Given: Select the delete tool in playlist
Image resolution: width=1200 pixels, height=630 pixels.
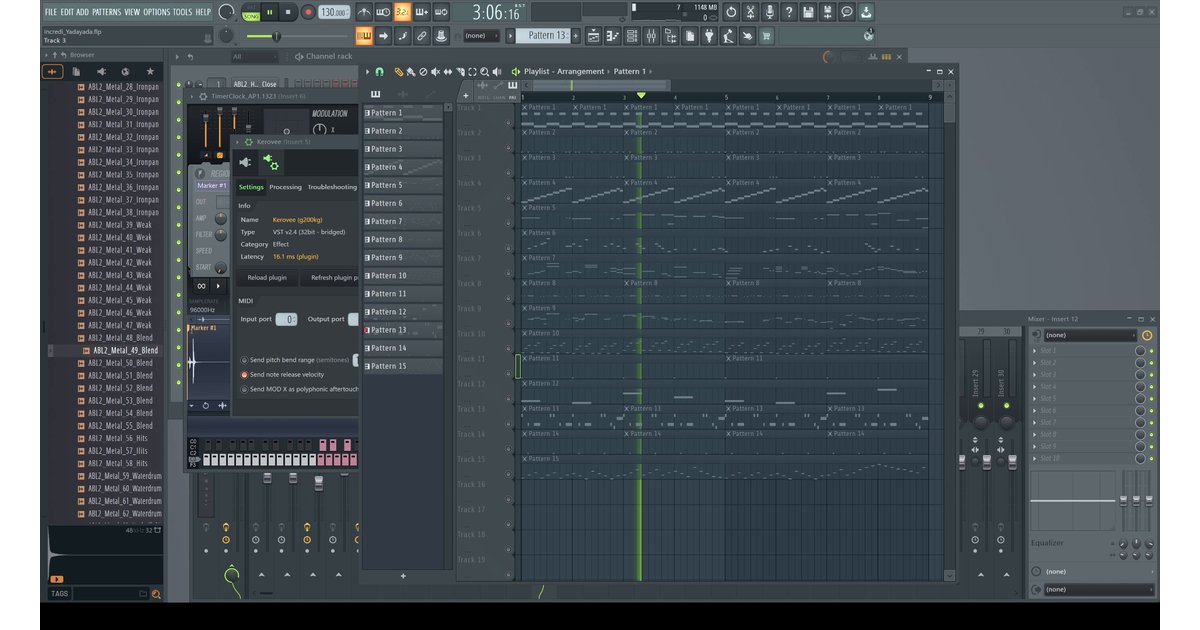Looking at the screenshot, I should coord(423,72).
